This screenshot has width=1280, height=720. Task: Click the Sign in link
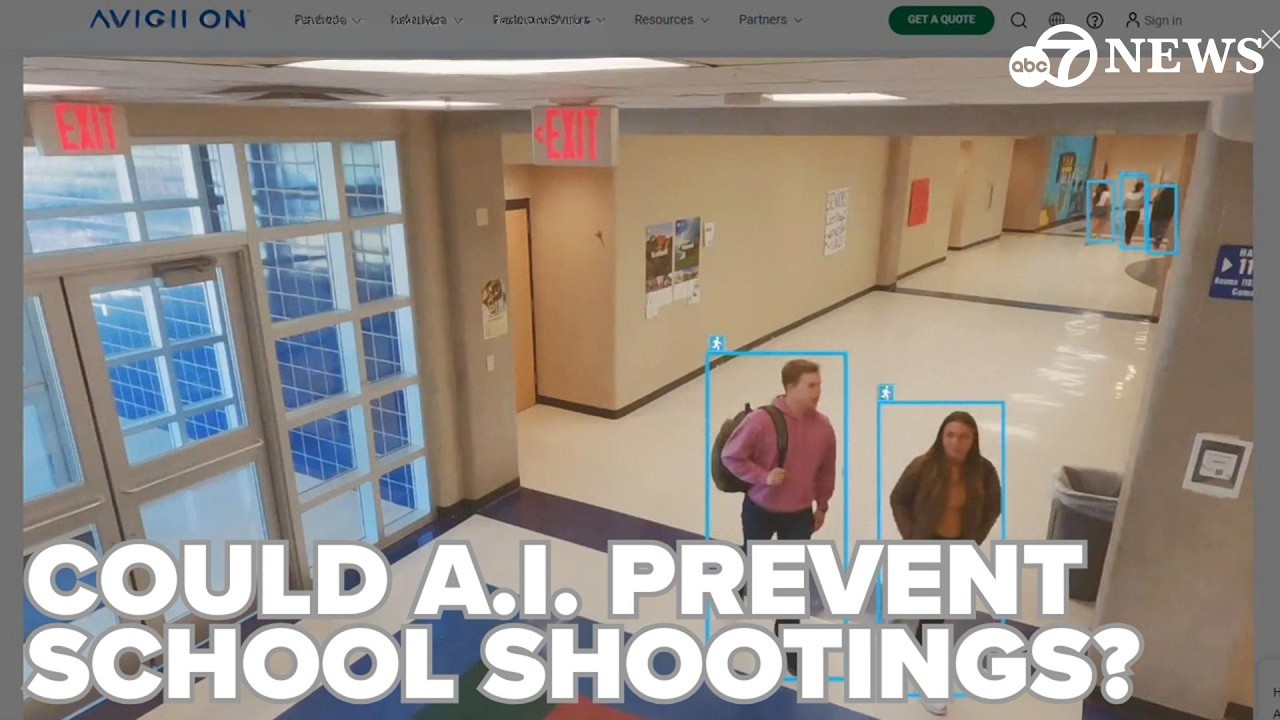tap(1163, 20)
